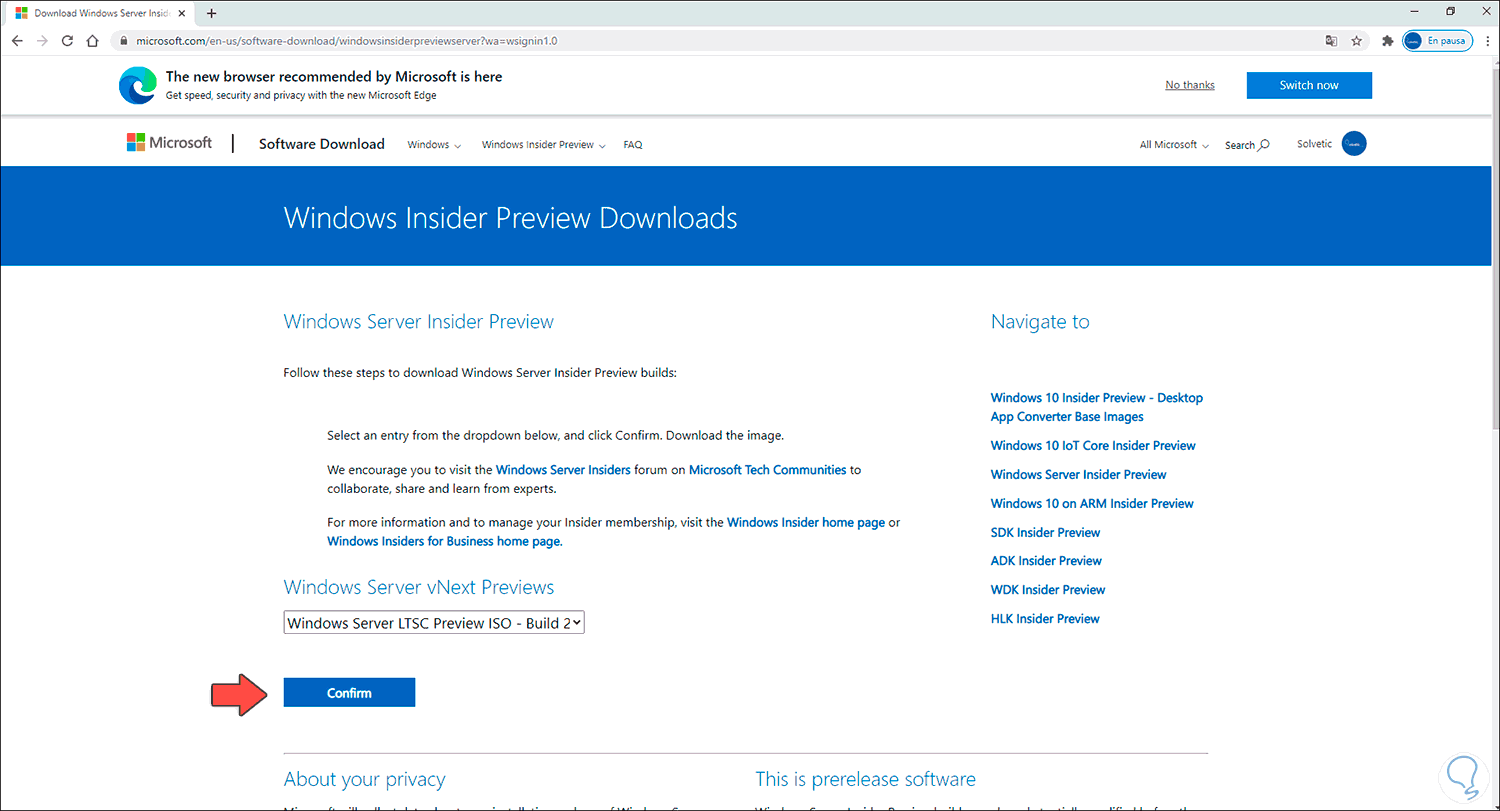Viewport: 1500px width, 811px height.
Task: Bookmark this page with the star
Action: coord(1357,41)
